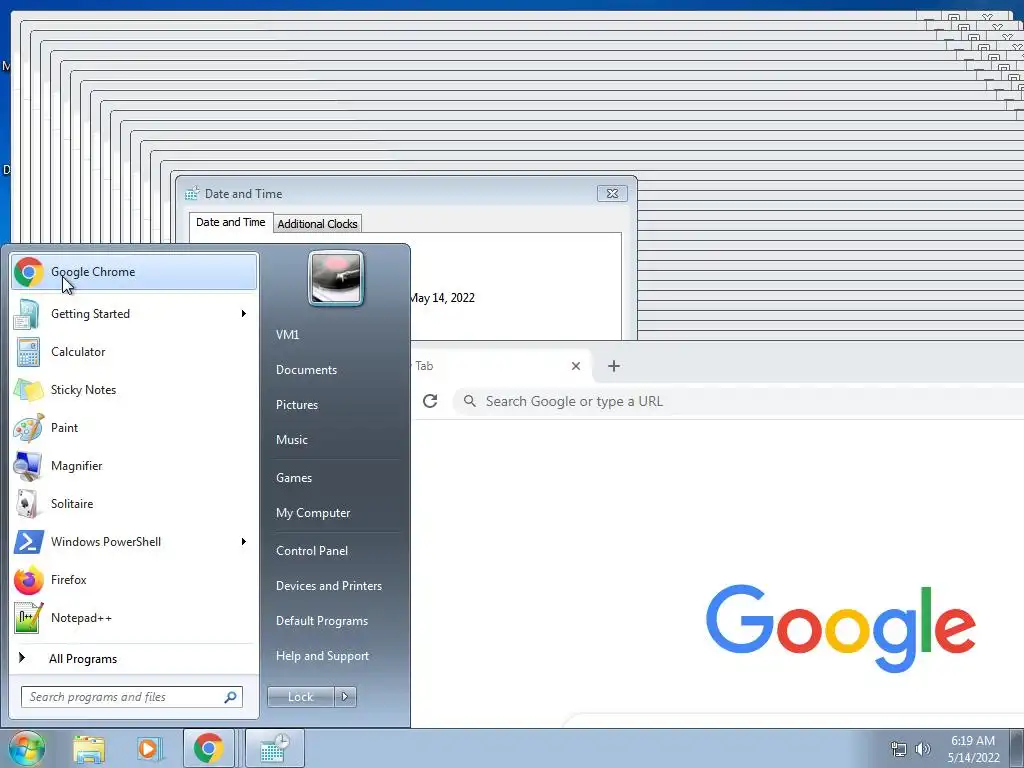Click the Windows Start orb

click(27, 748)
